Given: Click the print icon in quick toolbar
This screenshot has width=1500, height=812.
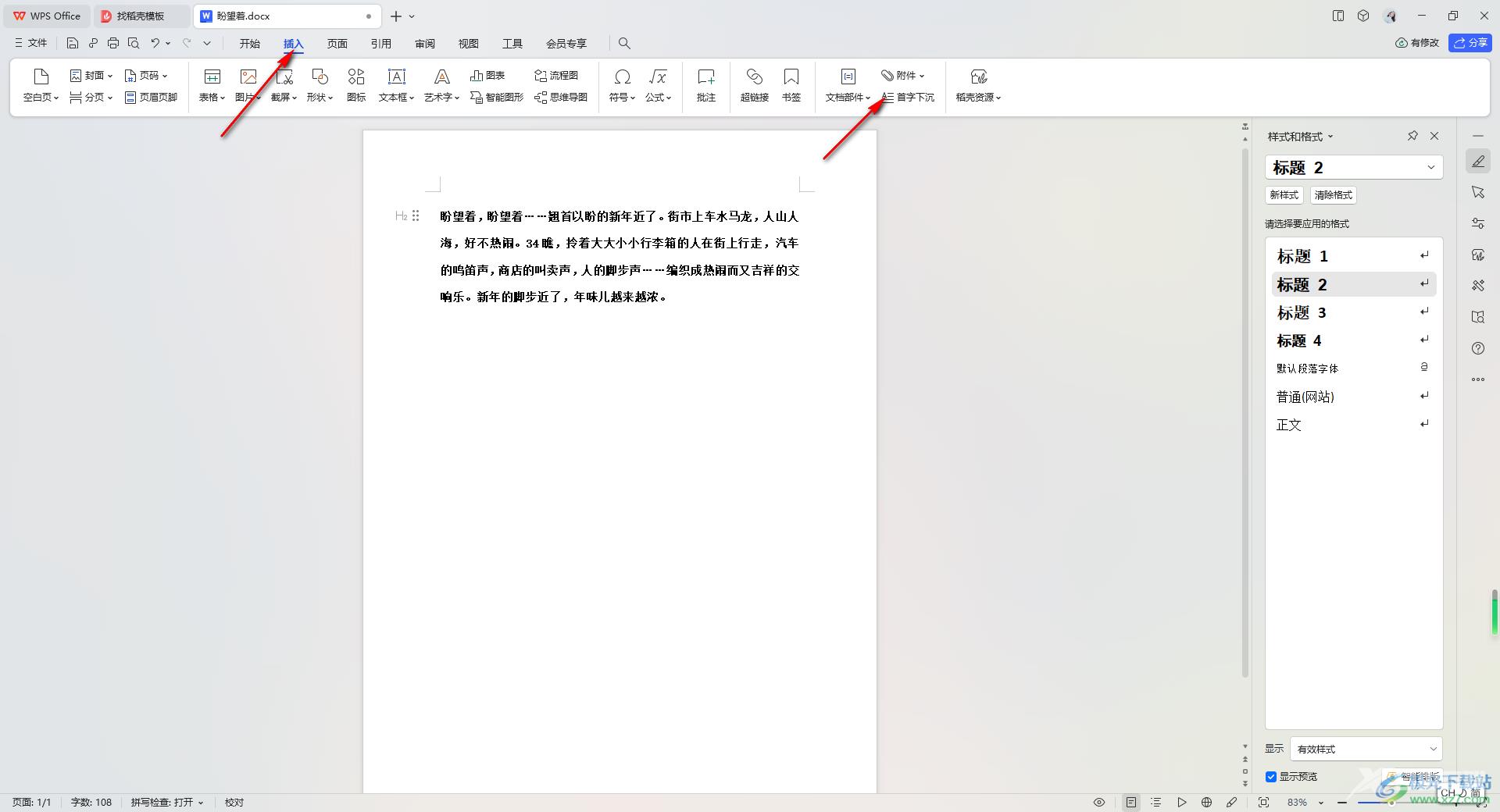Looking at the screenshot, I should (x=113, y=43).
